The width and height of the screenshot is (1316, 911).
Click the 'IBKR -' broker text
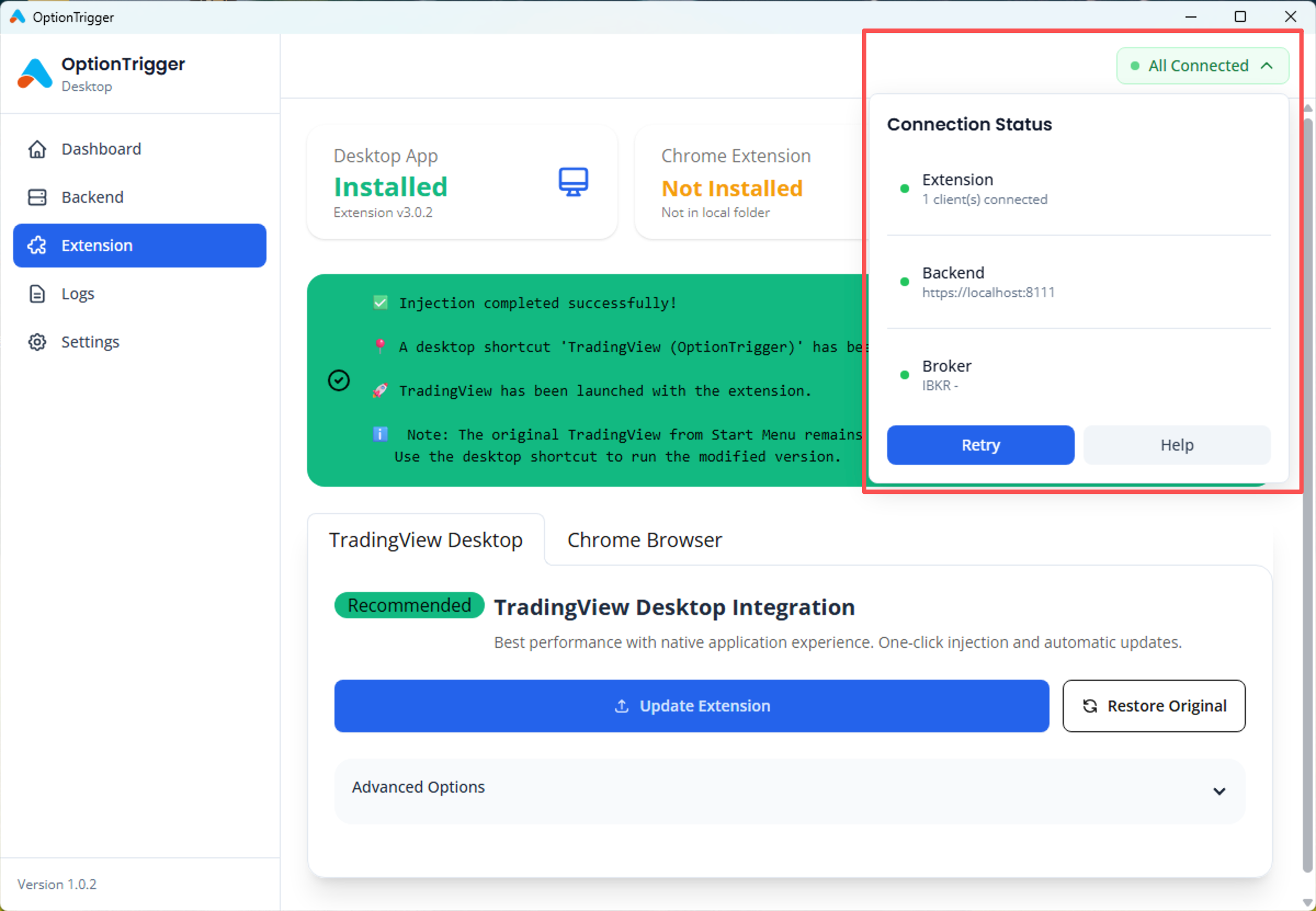(x=940, y=386)
